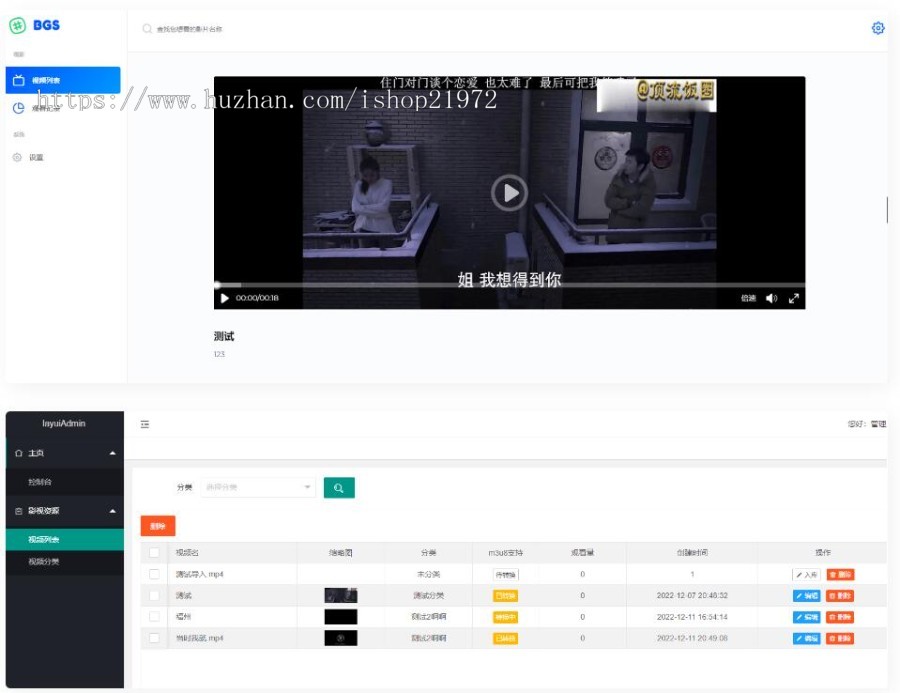The height and width of the screenshot is (693, 900).
Task: Click the 入库 button in 测试导入.mp4 row
Action: (x=806, y=574)
